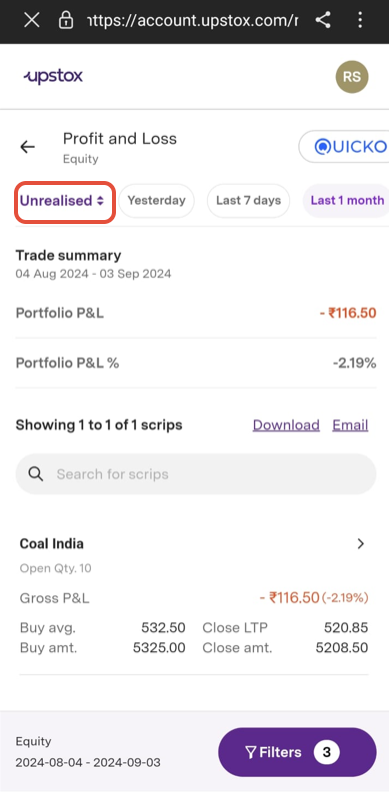Select the Last 7 days filter
This screenshot has width=389, height=797.
248,201
